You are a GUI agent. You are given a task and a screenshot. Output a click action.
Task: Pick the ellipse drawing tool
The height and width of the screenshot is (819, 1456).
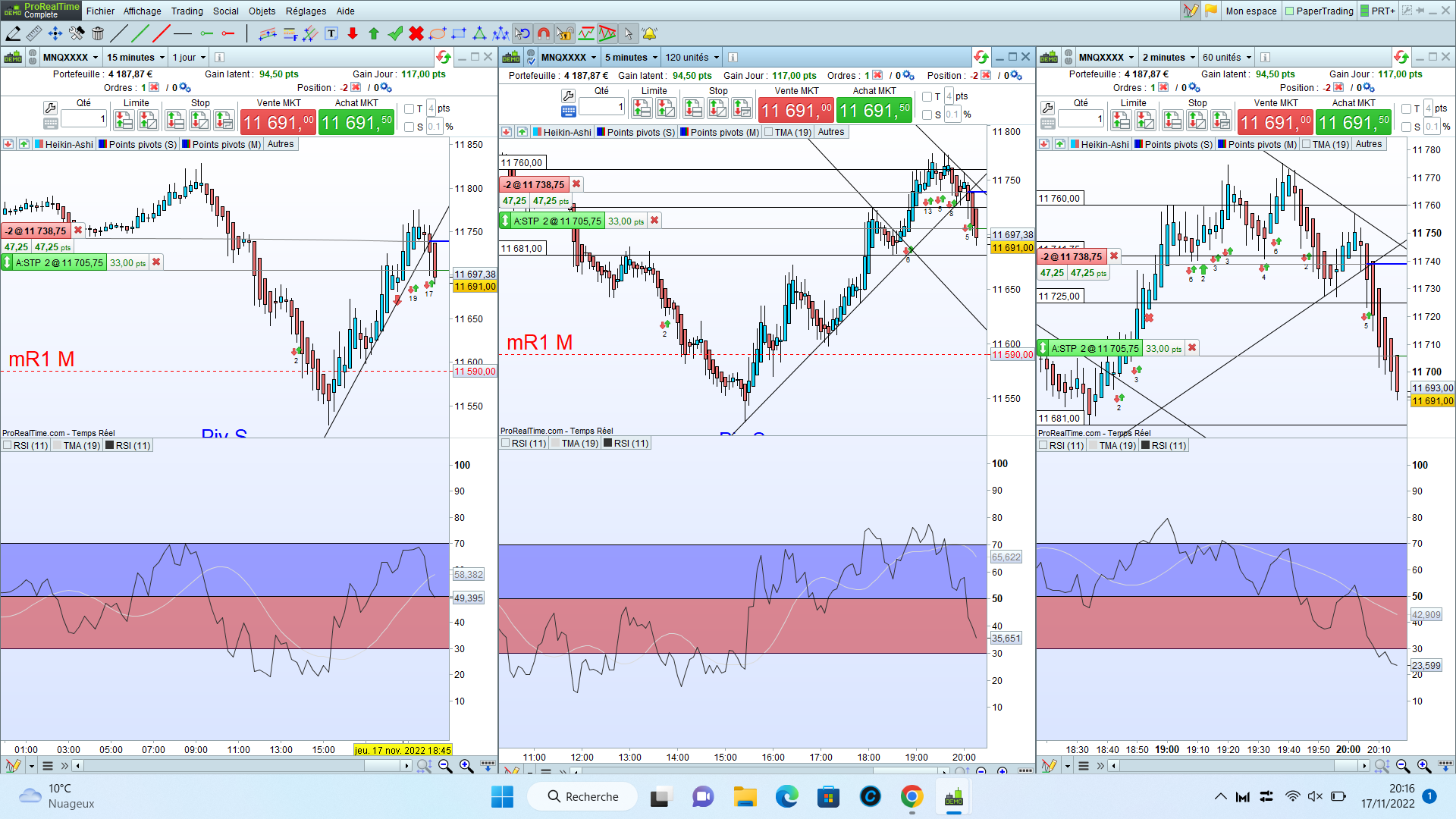tap(438, 33)
